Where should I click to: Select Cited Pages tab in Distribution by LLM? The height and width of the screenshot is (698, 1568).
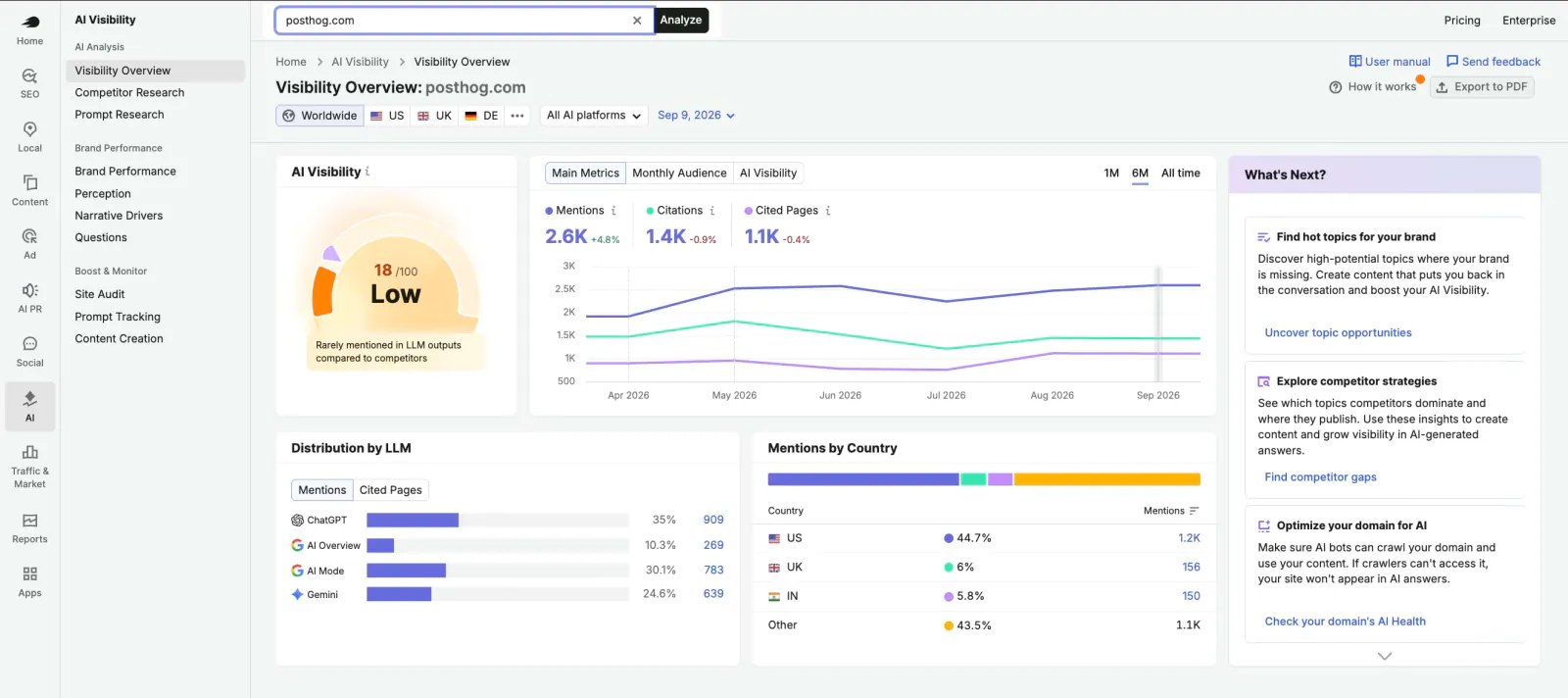tap(391, 490)
